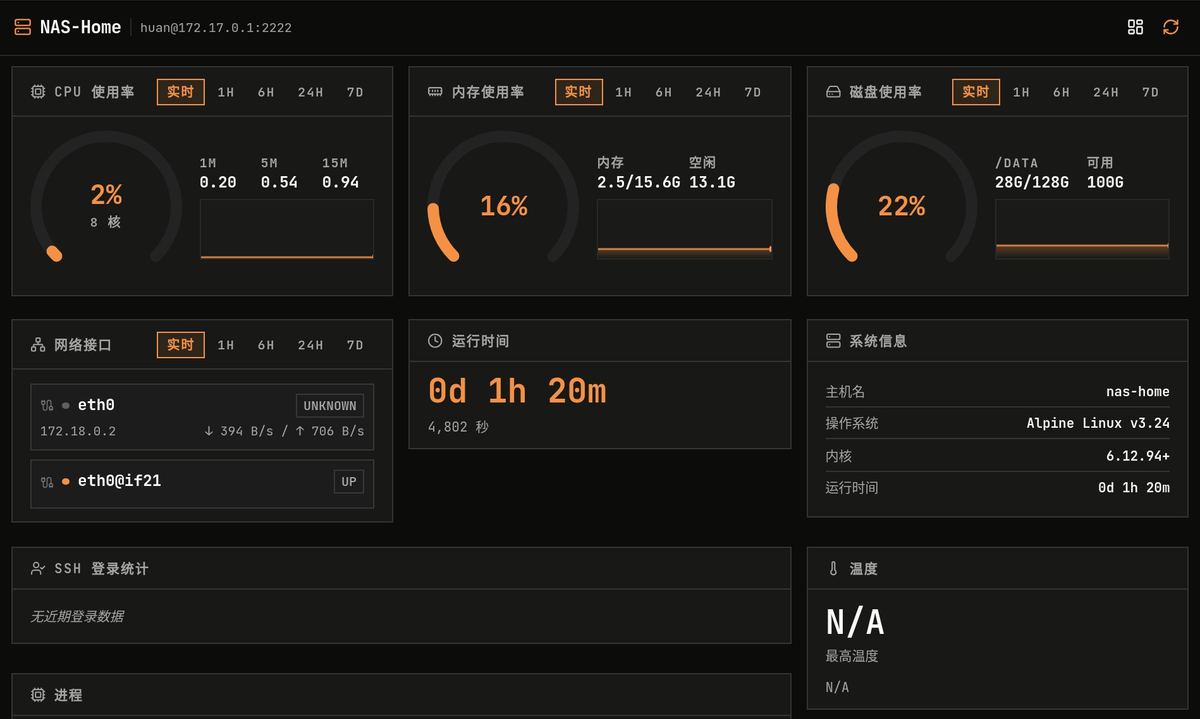
Task: Click the kernel version 6.12.94+
Action: [1138, 456]
